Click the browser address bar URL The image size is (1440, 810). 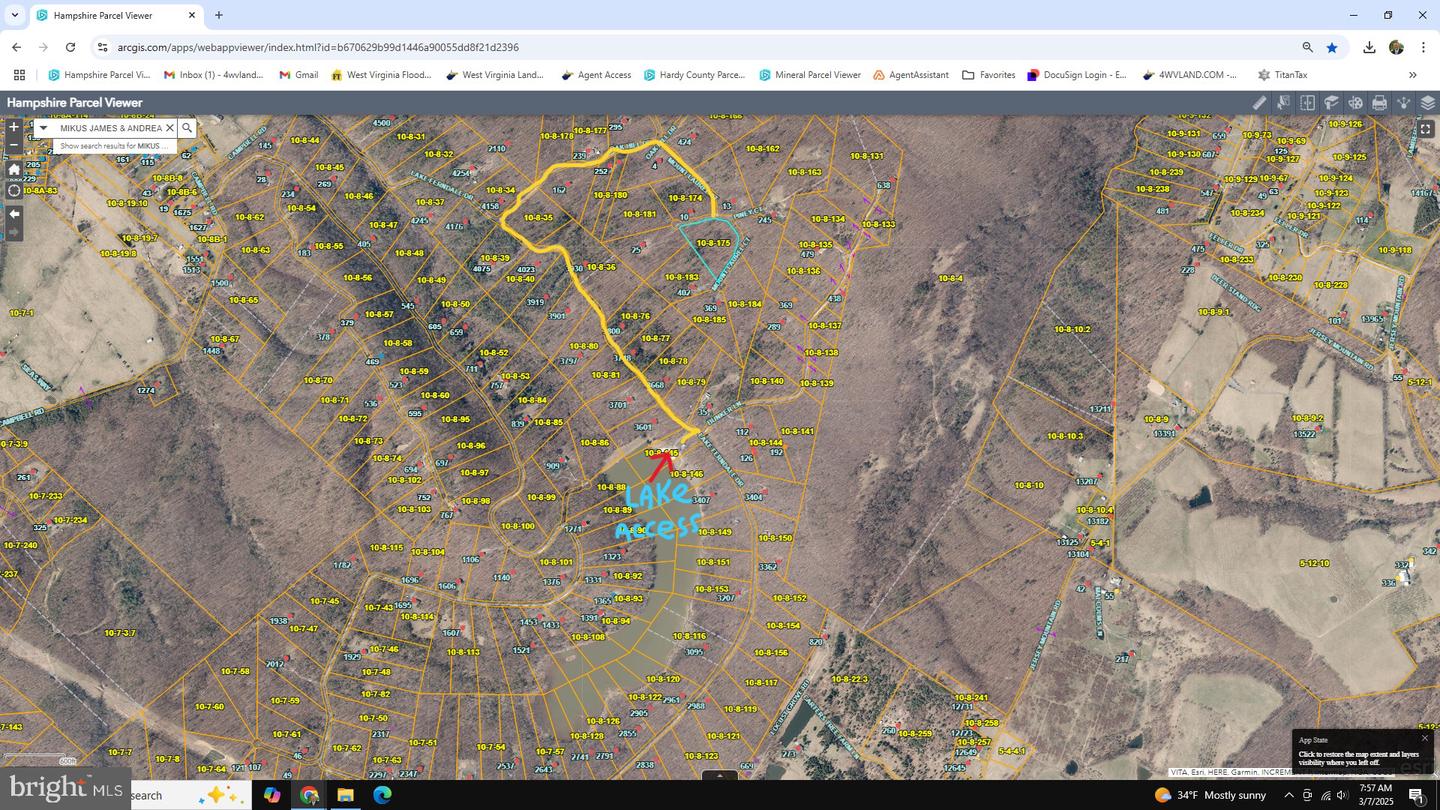pyautogui.click(x=318, y=47)
